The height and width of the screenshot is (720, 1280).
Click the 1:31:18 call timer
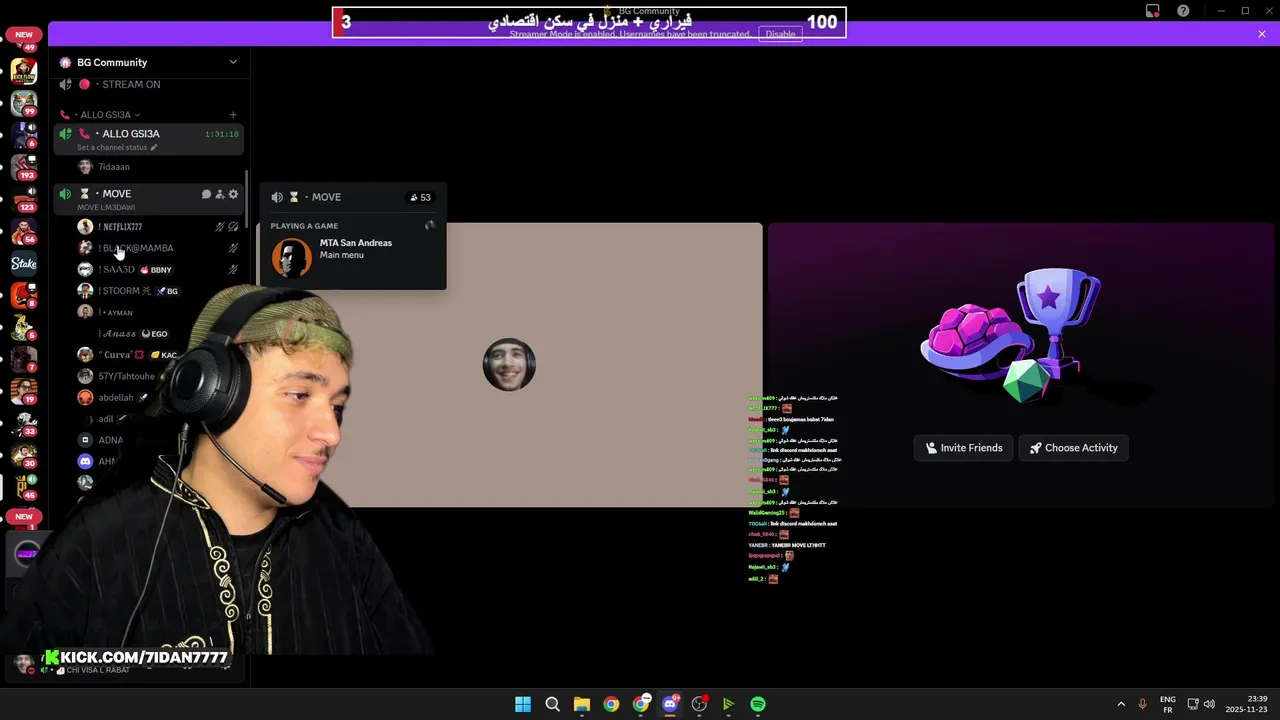(x=222, y=134)
